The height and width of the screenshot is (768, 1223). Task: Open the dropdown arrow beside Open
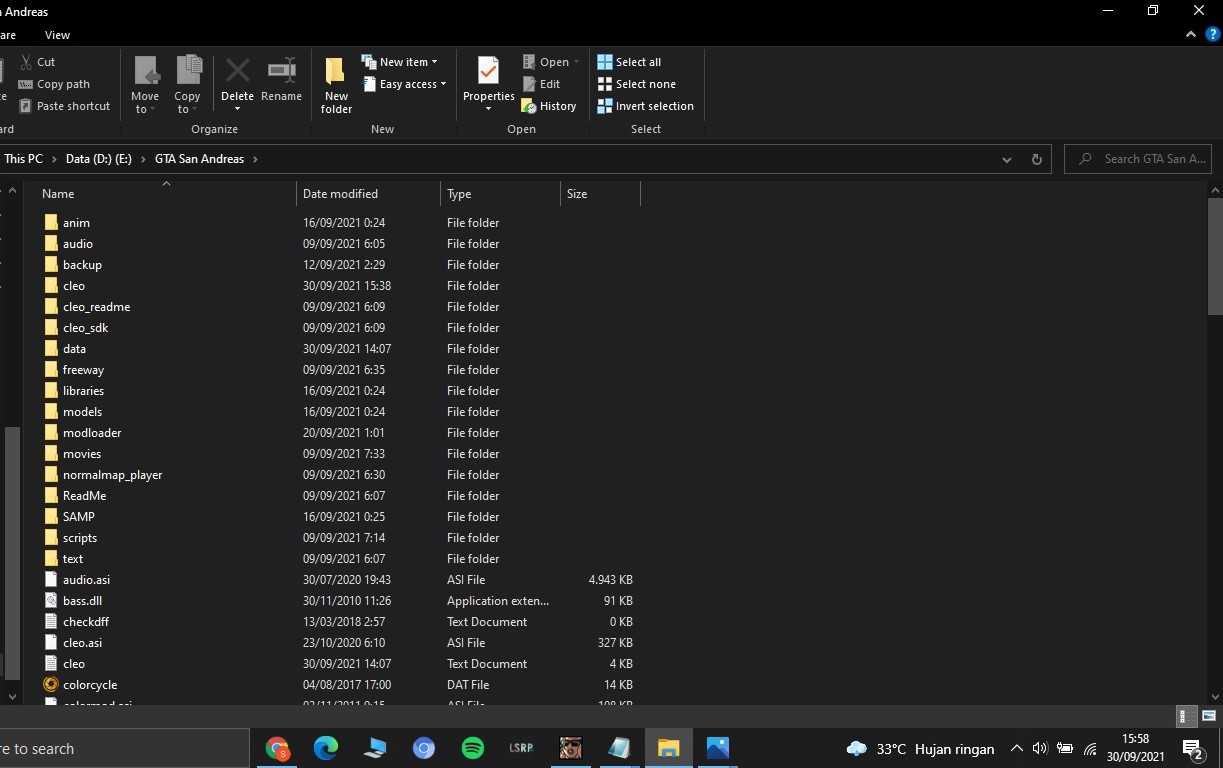pos(576,62)
